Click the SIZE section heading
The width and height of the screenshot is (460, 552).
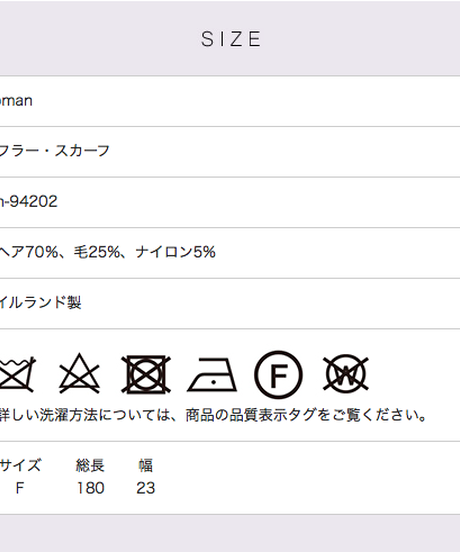coord(231,39)
